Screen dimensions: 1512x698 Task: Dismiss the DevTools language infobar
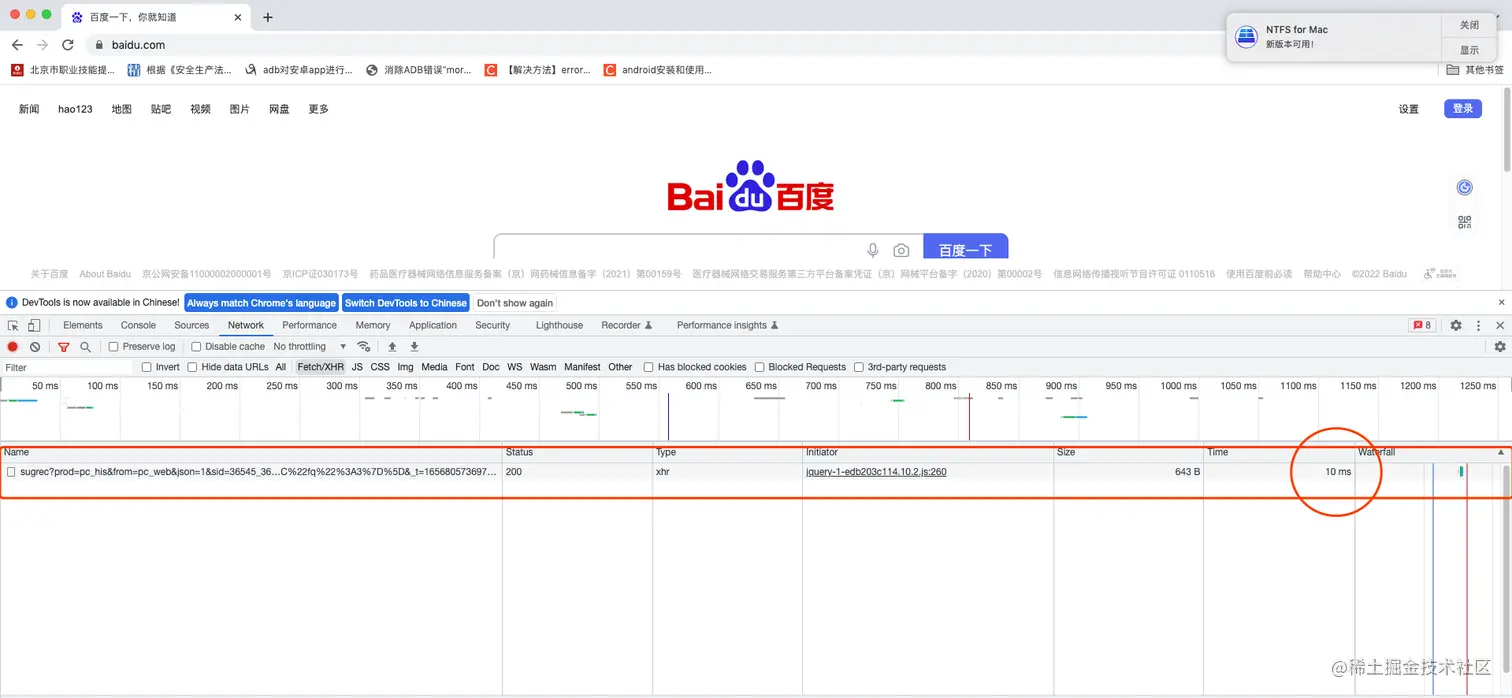[1501, 302]
